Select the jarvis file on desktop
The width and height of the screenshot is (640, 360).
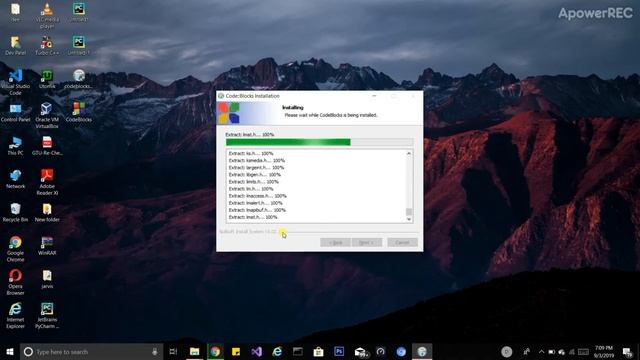pos(47,280)
